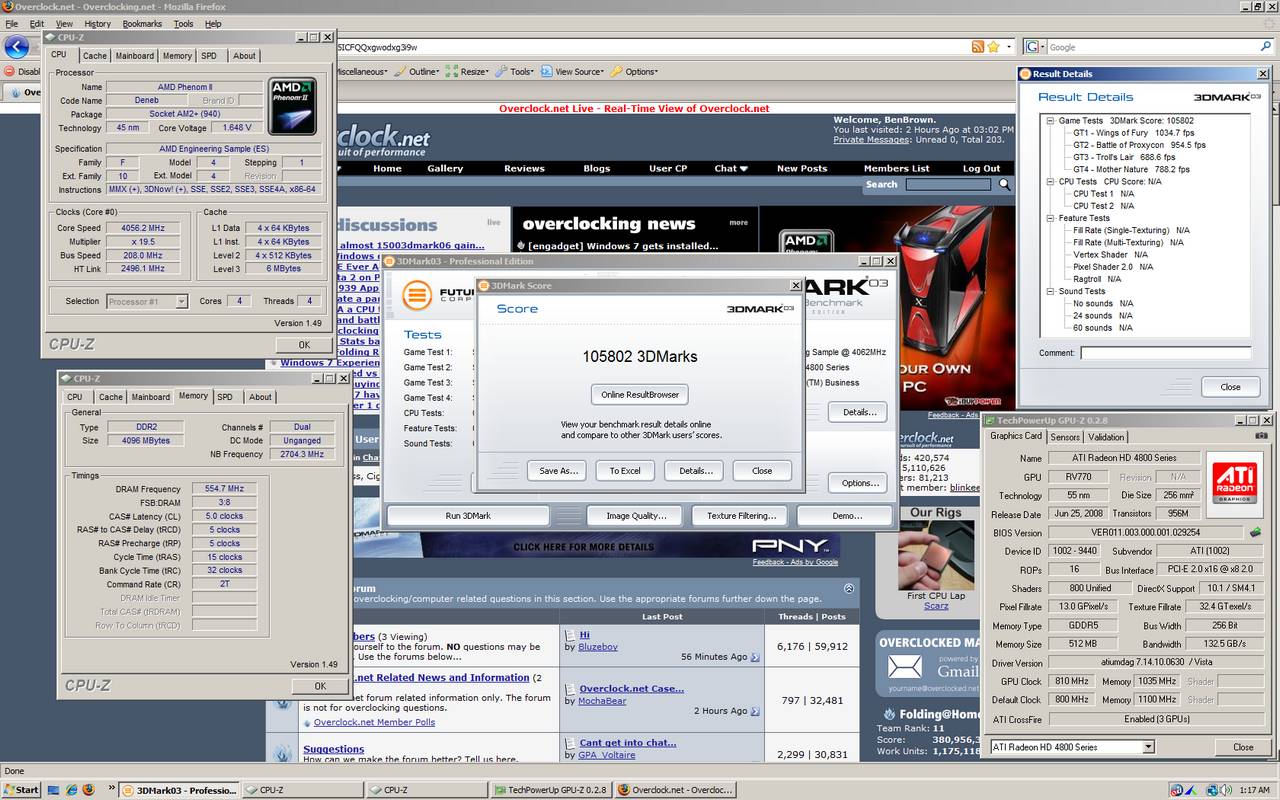1280x800 pixels.
Task: Switch to the Mainboard tab in top CPU-Z
Action: click(134, 56)
